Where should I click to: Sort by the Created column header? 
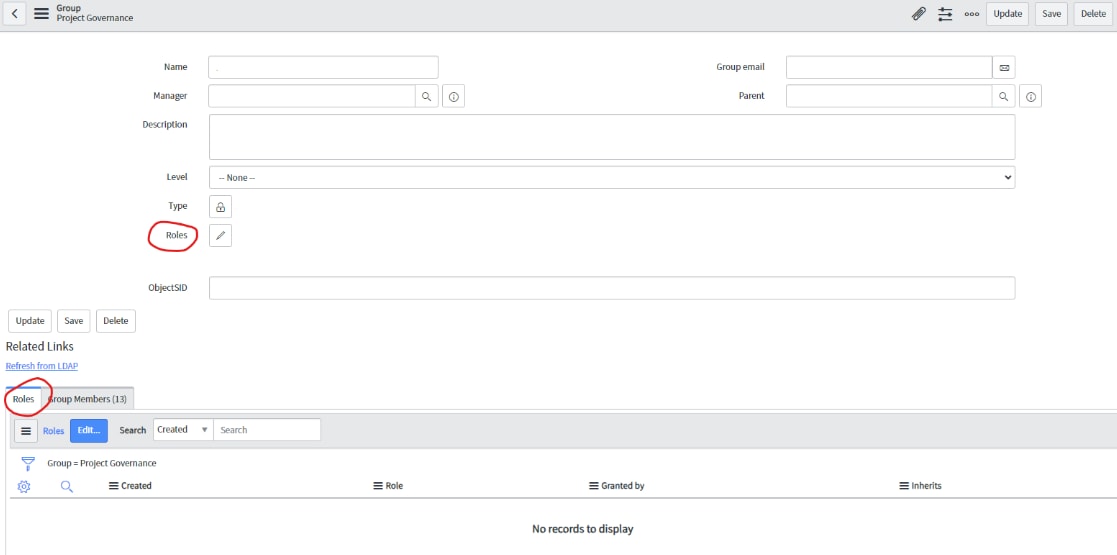[x=136, y=486]
